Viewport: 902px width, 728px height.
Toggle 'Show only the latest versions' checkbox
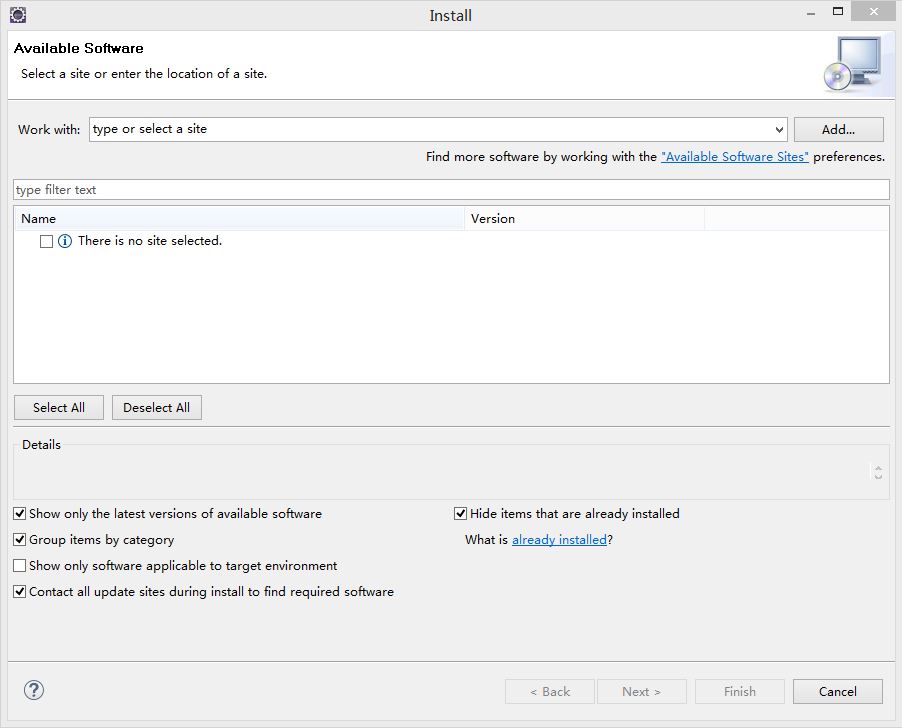20,514
